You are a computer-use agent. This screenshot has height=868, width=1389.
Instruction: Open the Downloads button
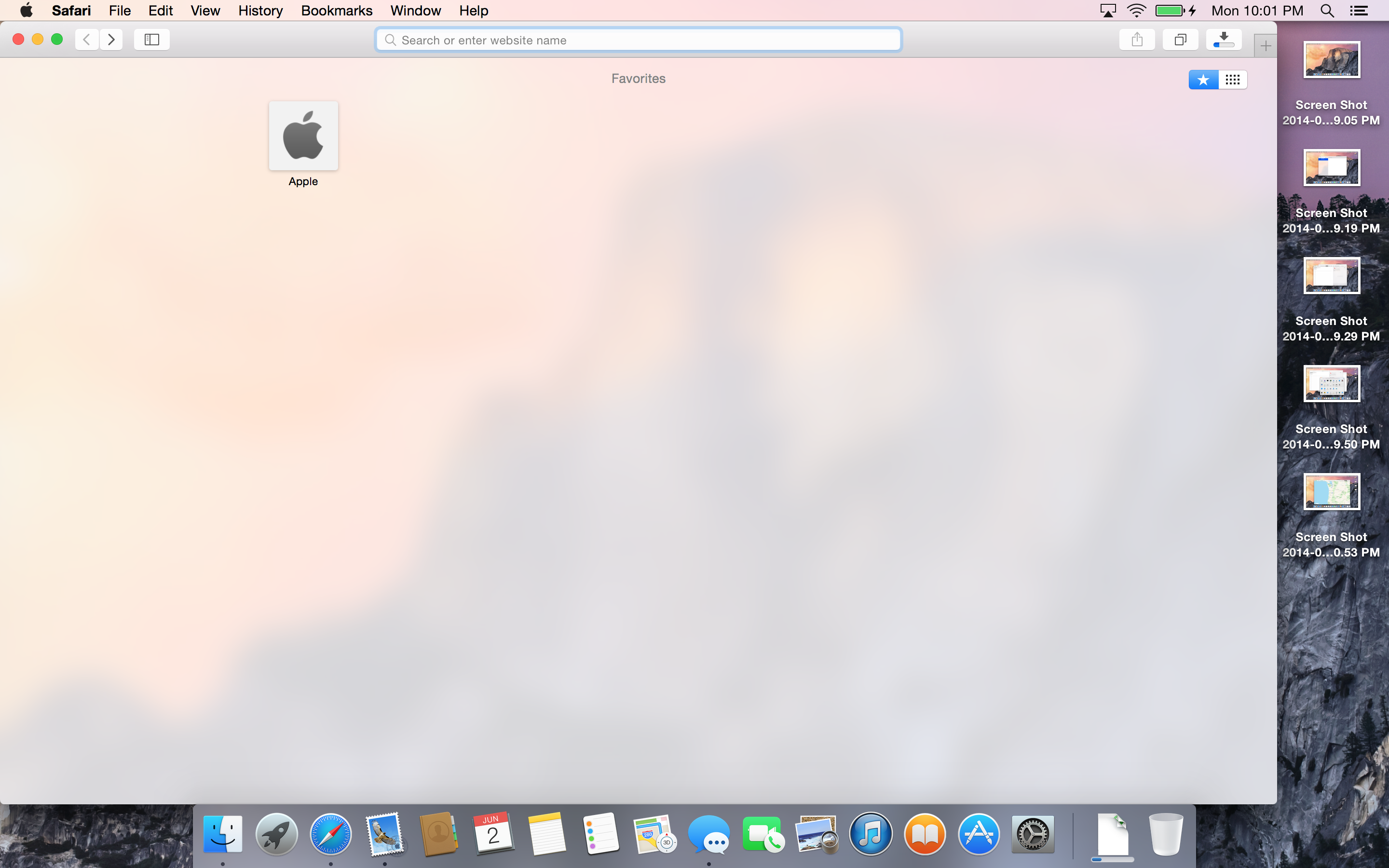pos(1223,40)
